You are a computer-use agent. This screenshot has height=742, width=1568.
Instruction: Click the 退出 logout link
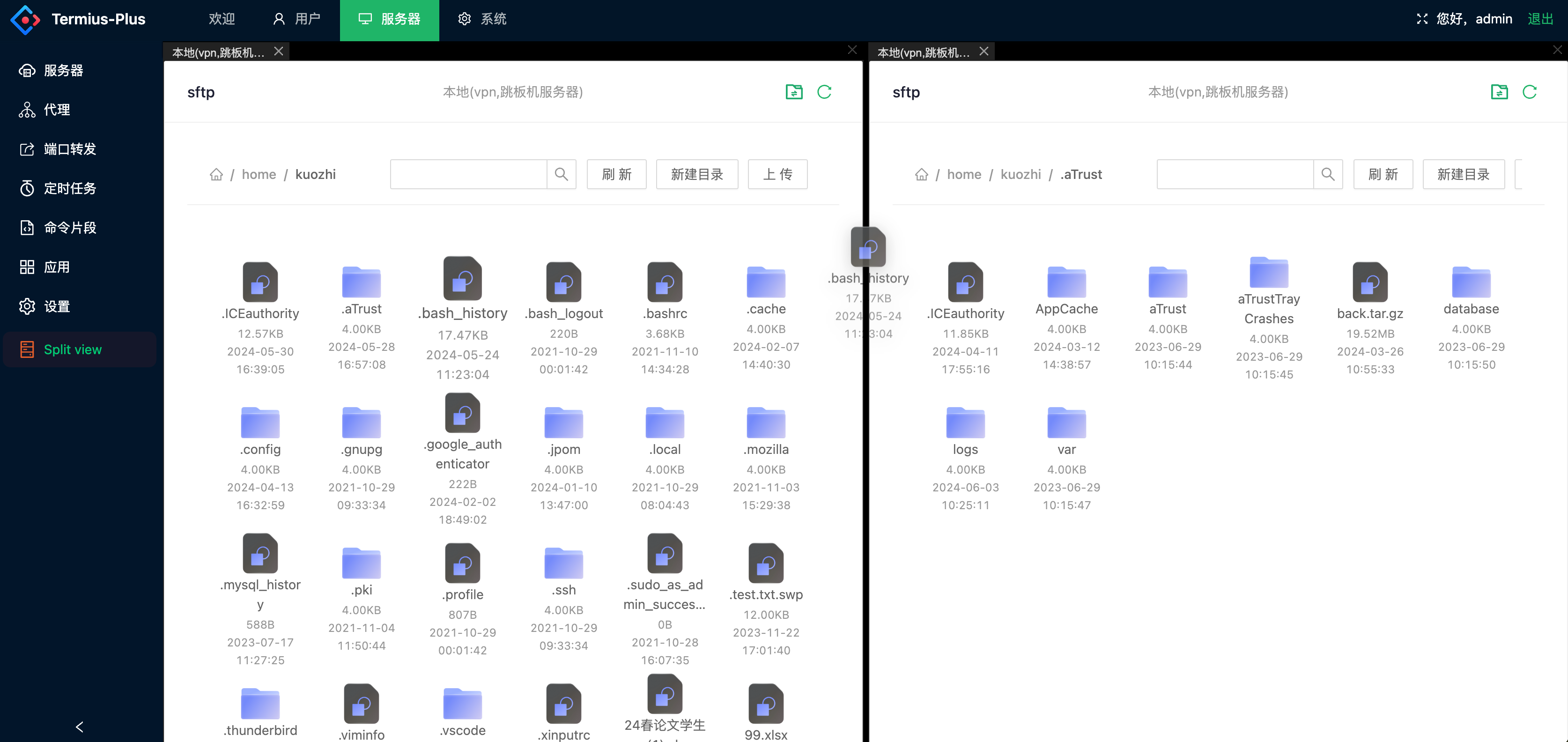point(1541,20)
